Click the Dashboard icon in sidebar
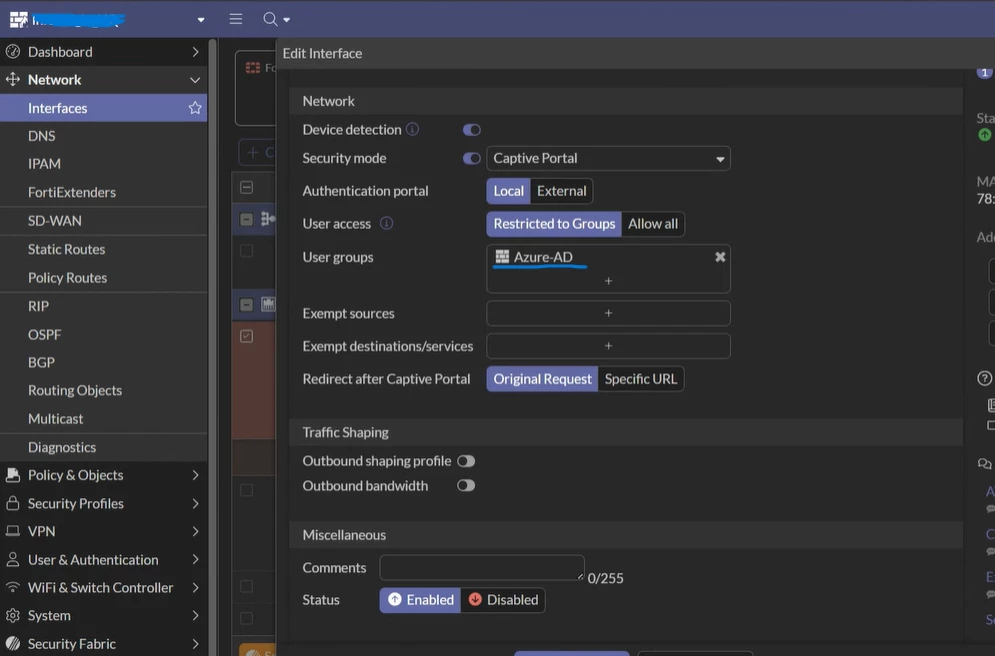 (x=13, y=52)
